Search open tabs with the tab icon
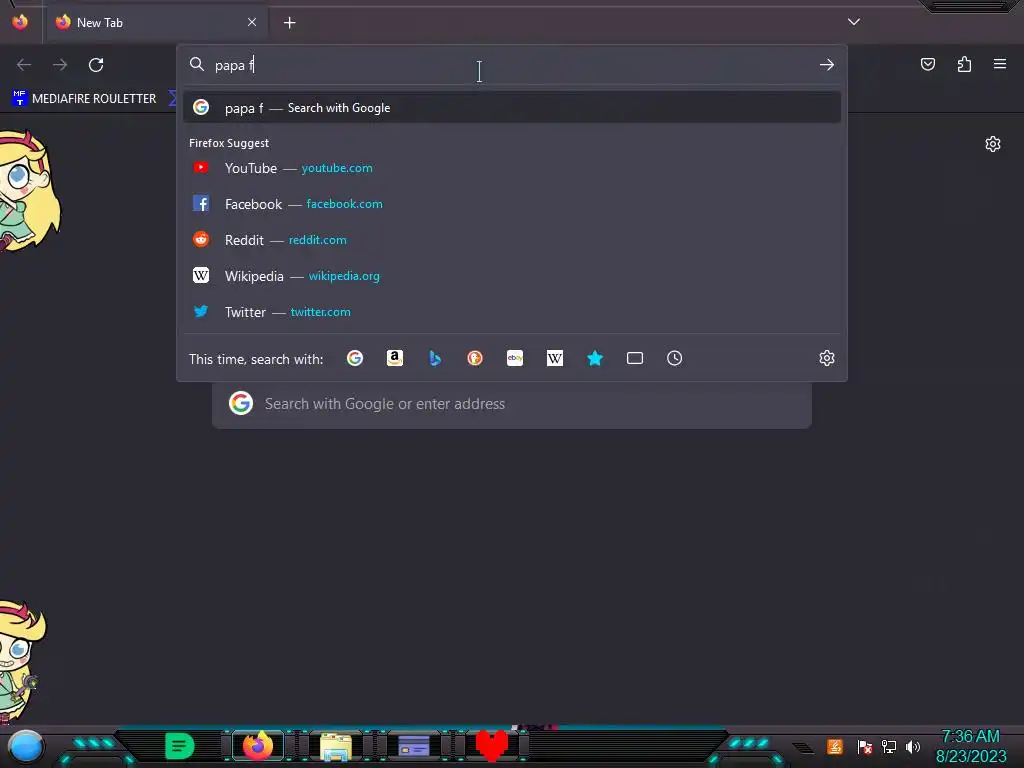Screen dimensions: 1024x768 click(x=635, y=358)
